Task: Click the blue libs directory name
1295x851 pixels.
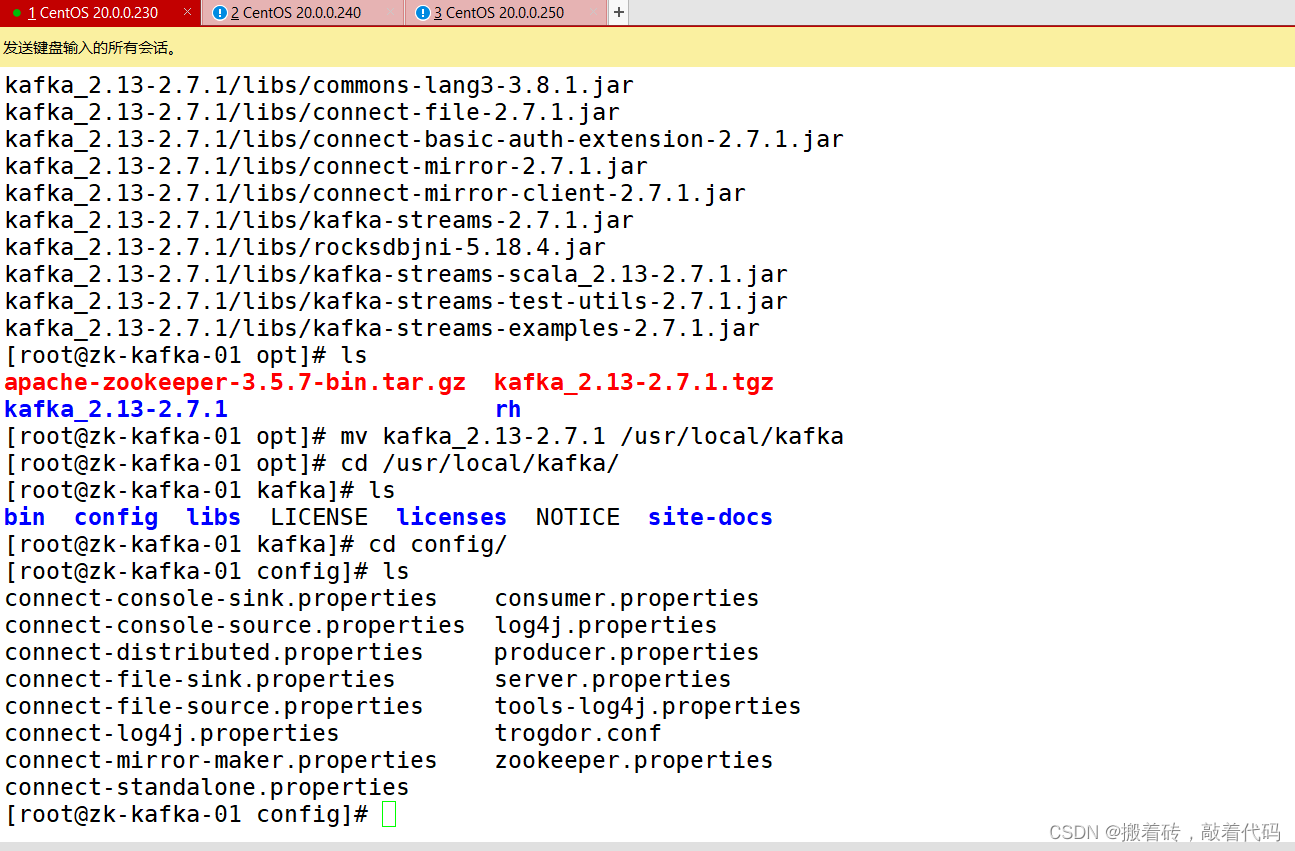Action: (x=214, y=518)
